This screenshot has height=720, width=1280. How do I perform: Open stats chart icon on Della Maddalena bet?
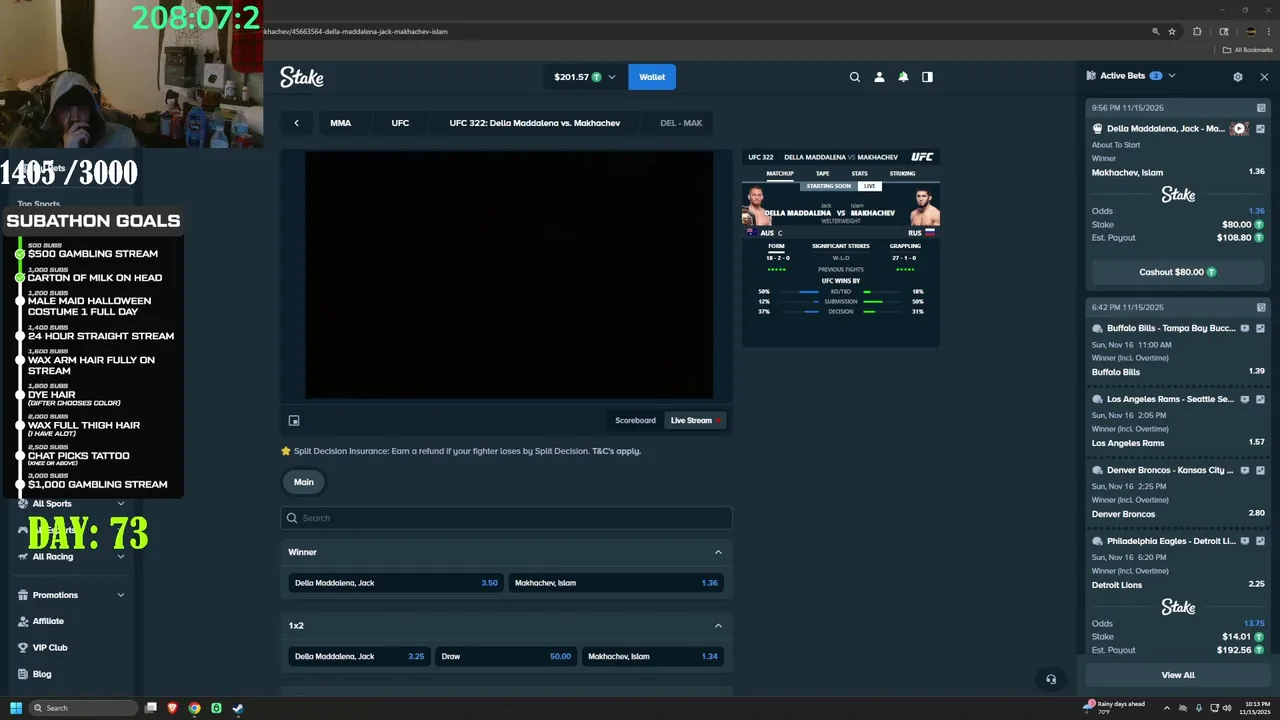pyautogui.click(x=1260, y=129)
